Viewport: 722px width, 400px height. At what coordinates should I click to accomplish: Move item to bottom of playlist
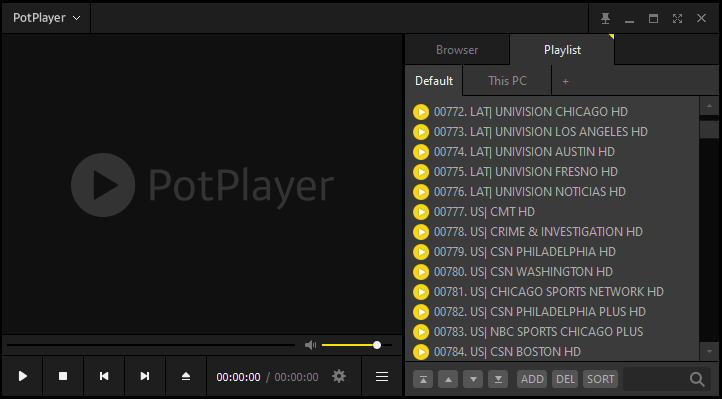point(498,379)
